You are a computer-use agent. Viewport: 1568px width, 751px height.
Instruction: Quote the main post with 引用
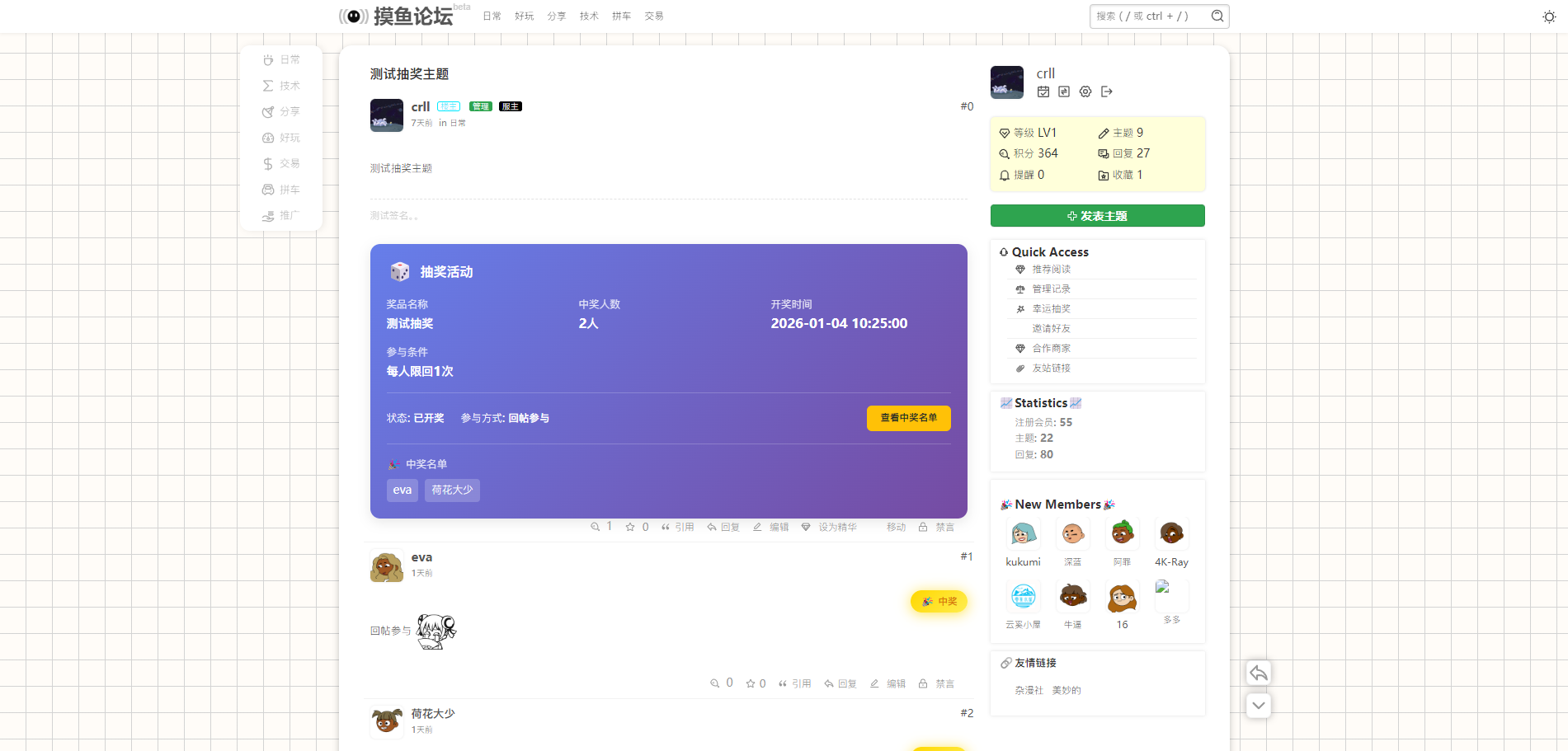[677, 527]
